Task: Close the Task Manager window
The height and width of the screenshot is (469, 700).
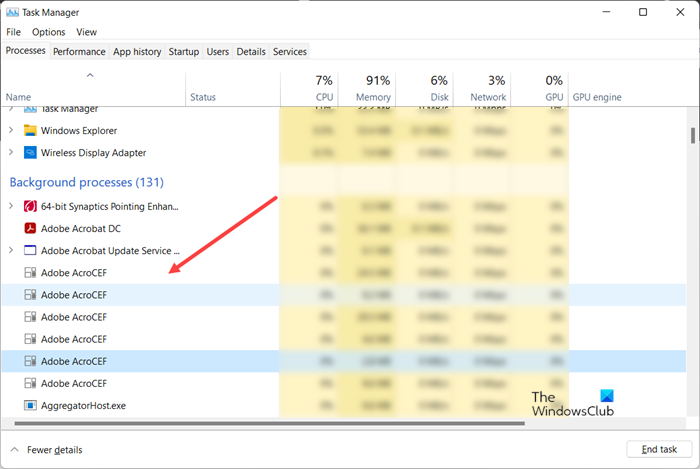Action: [680, 12]
